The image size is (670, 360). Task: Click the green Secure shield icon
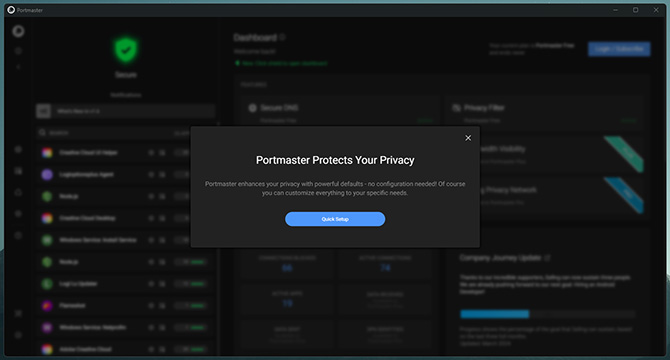[126, 50]
